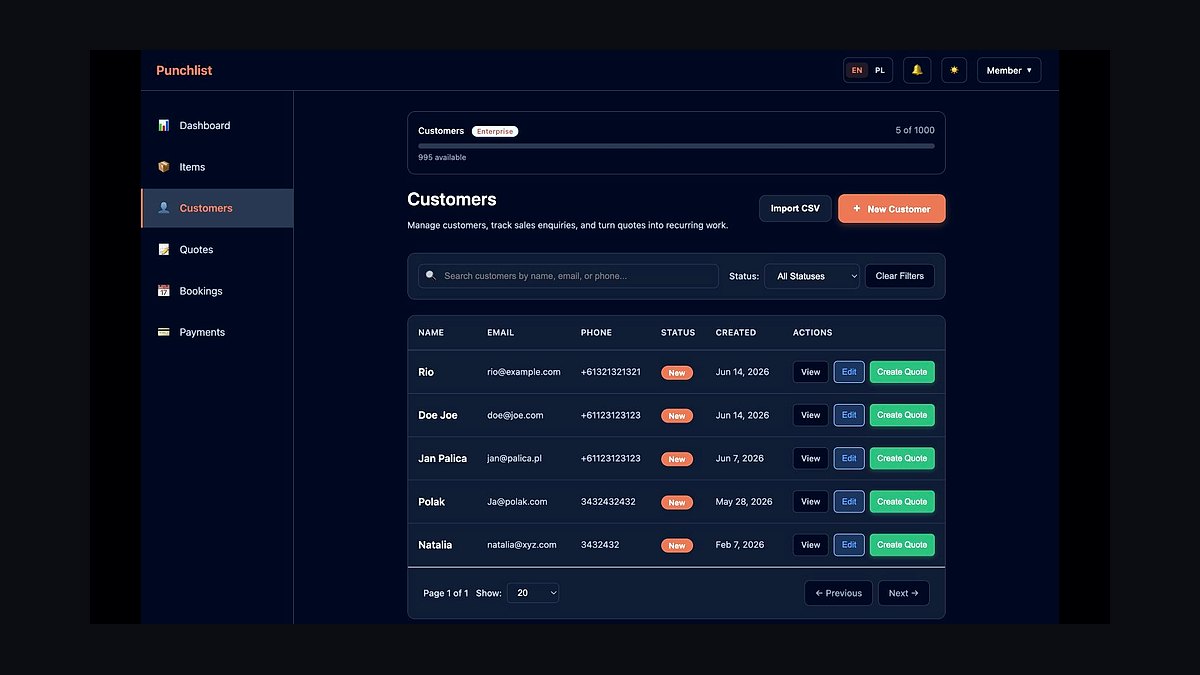Click phone number +61321321321
Image resolution: width=1200 pixels, height=675 pixels.
611,372
